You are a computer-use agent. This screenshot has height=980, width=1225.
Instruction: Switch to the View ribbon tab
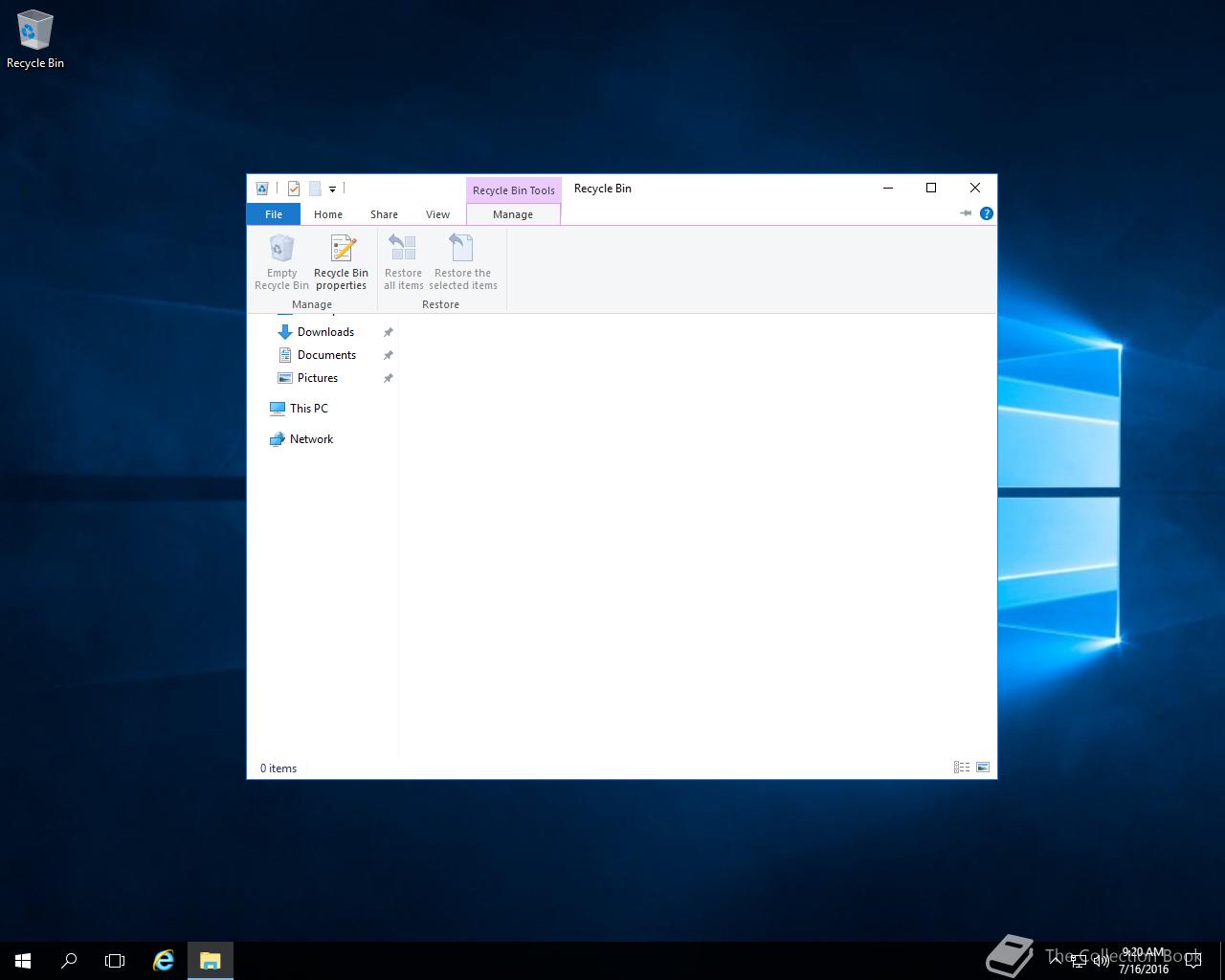point(437,214)
